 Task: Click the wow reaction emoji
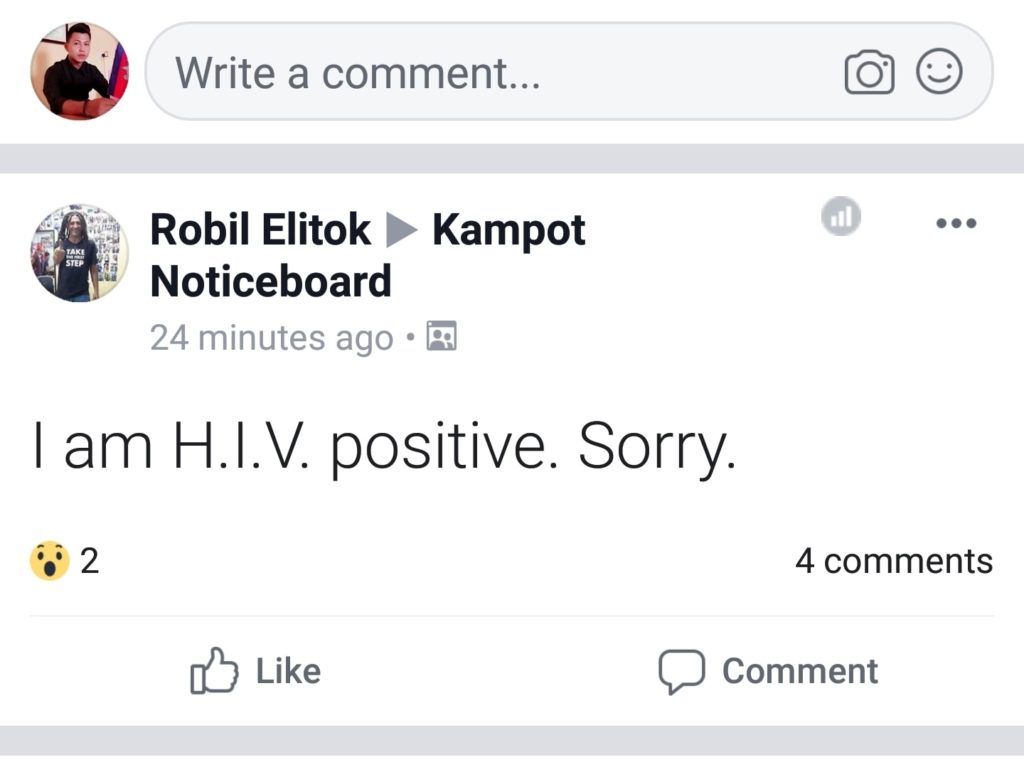click(49, 561)
